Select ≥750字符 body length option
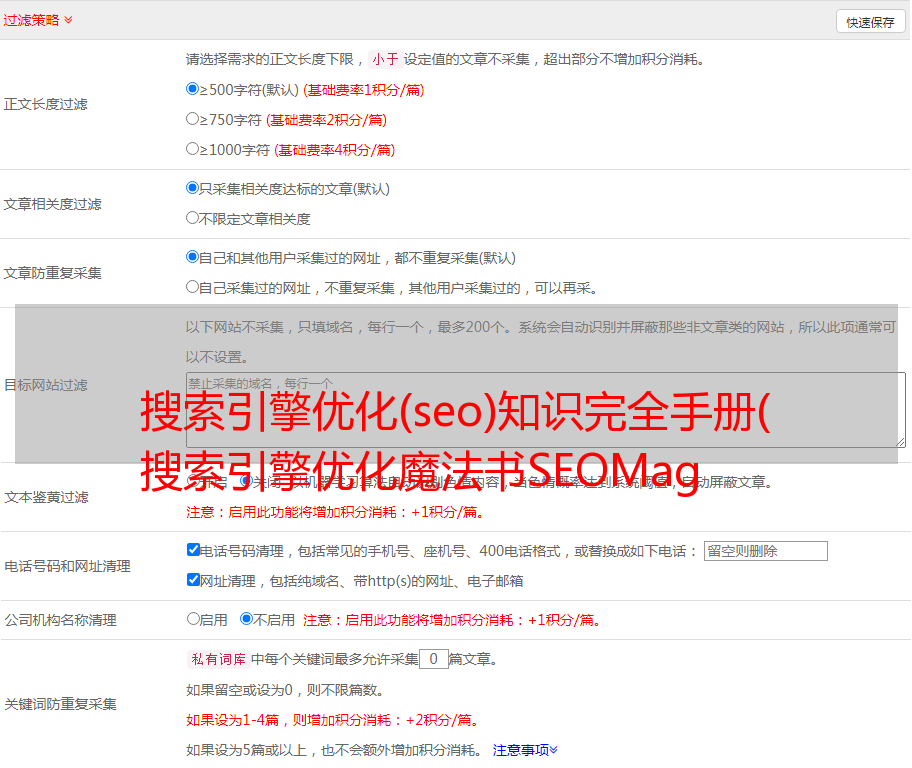Viewport: 912px width, 768px height. [x=192, y=119]
